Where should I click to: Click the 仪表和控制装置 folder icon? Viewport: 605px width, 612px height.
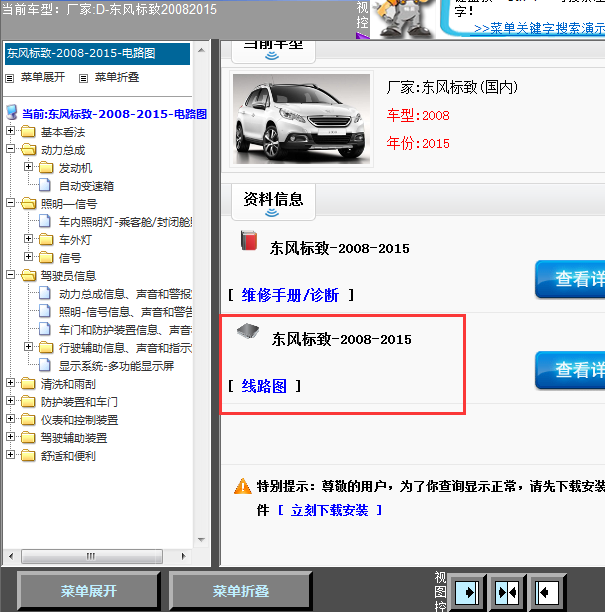(28, 420)
